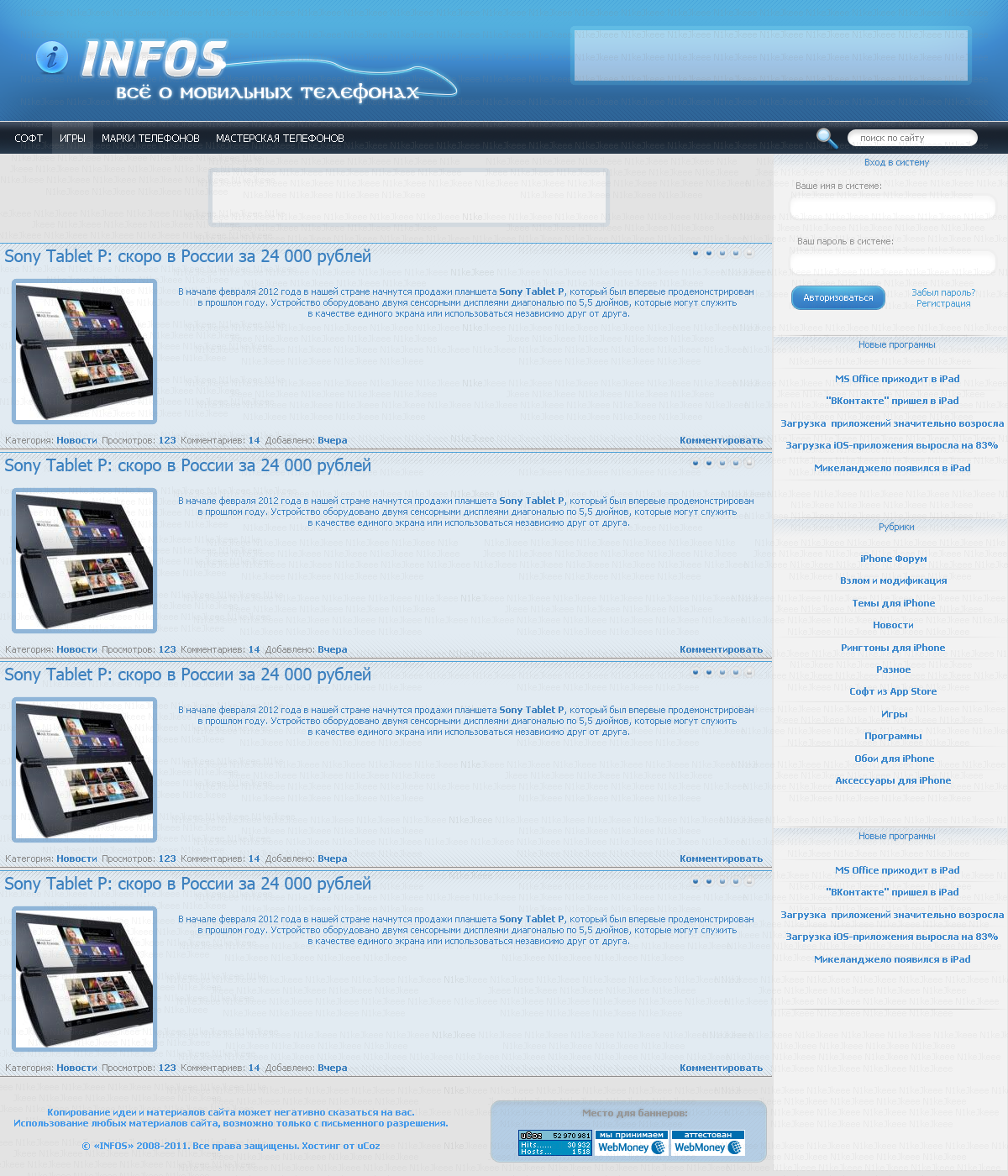Image resolution: width=1008 pixels, height=1176 pixels.
Task: Open 'Микеланджело появился в iPad' in upper block
Action: pos(892,468)
